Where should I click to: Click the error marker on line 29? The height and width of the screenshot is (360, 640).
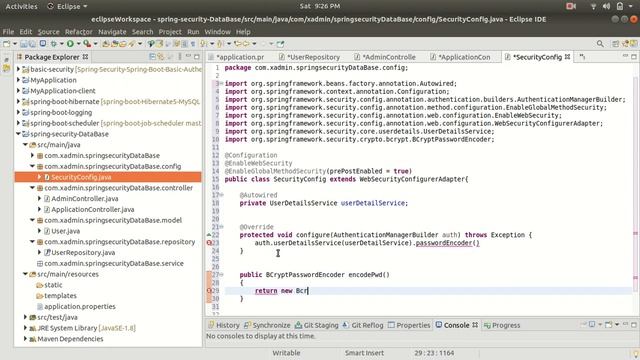click(x=209, y=291)
